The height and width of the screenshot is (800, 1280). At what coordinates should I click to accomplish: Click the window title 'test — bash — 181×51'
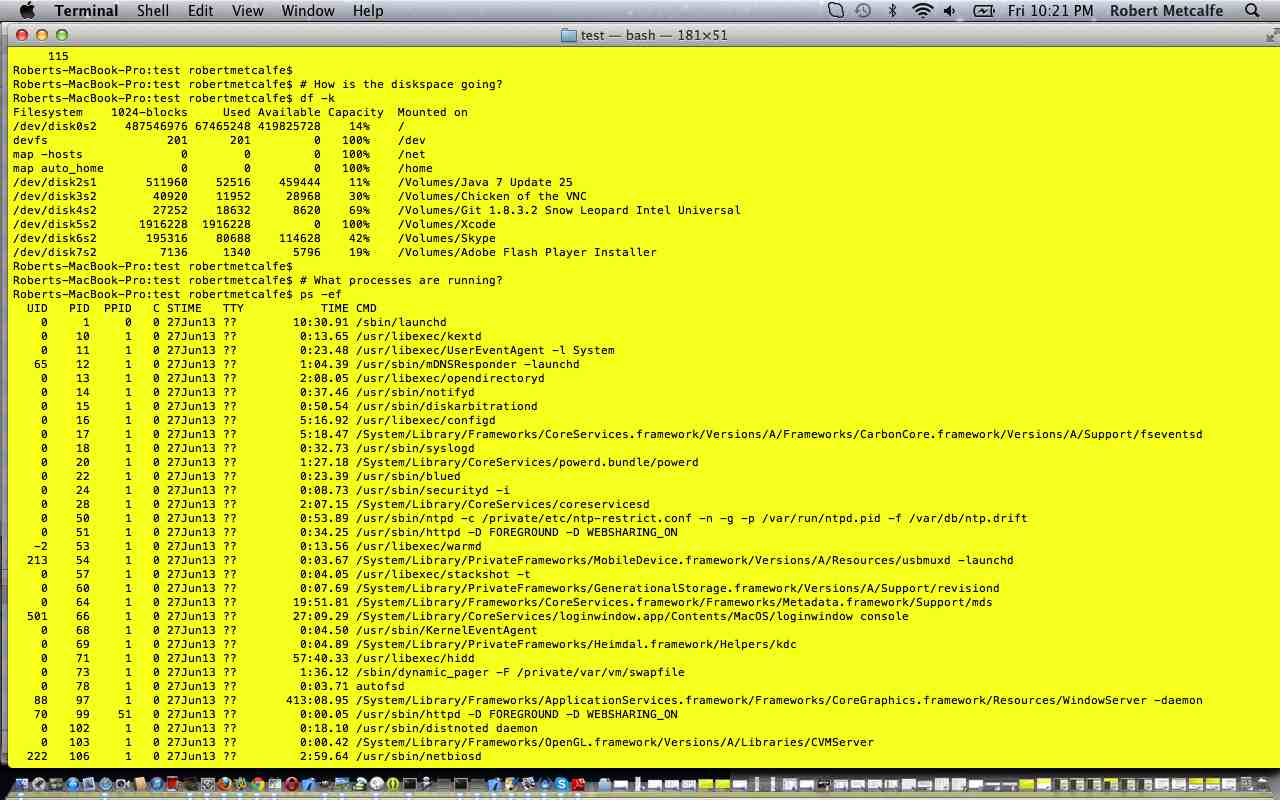(654, 35)
